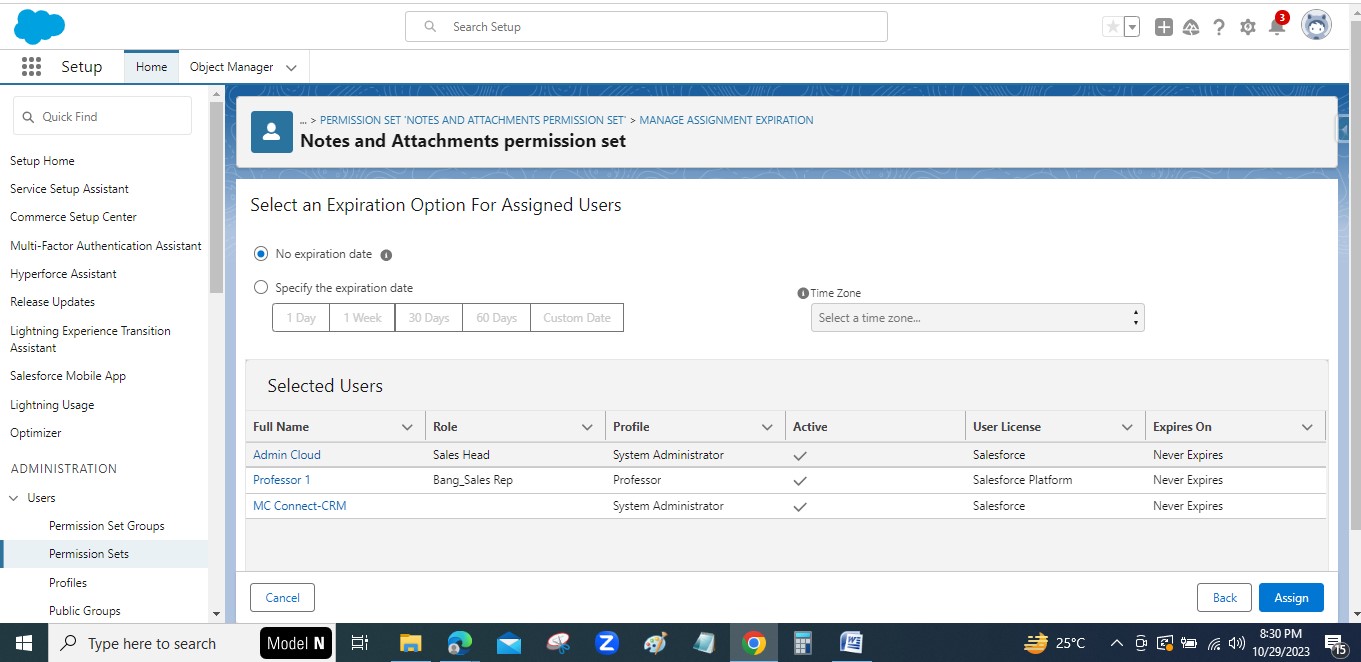1361x662 pixels.
Task: Select No expiration date radio button
Action: (261, 254)
